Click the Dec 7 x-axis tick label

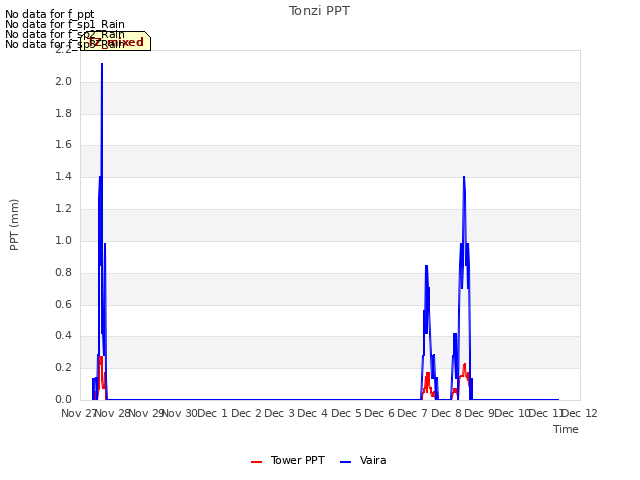413,413
